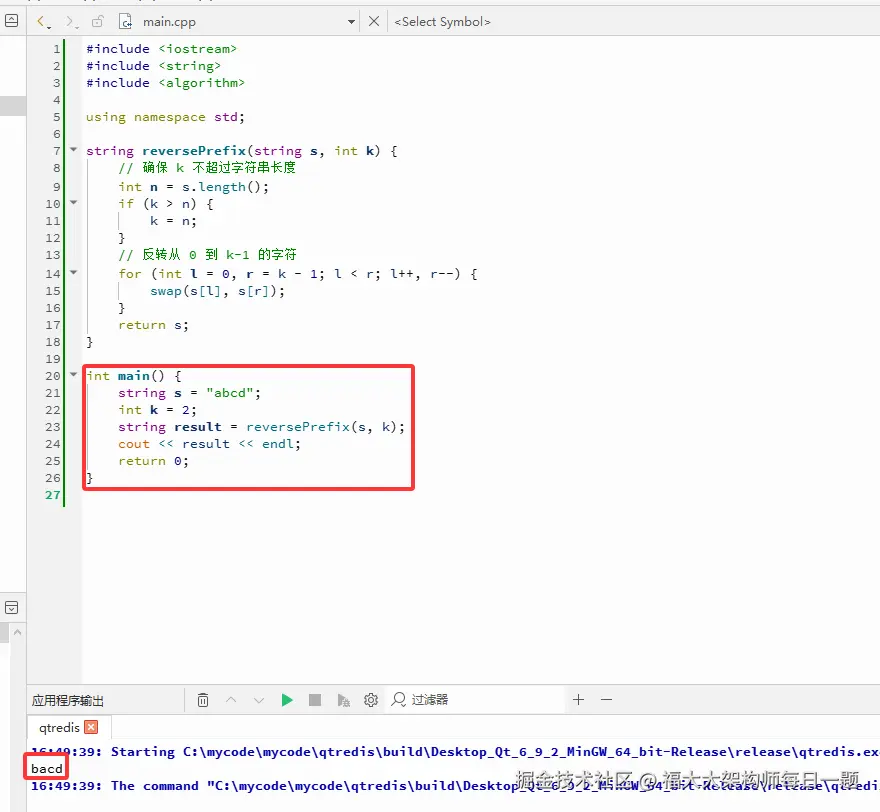
Task: Go forward to next location arrow
Action: [70, 22]
